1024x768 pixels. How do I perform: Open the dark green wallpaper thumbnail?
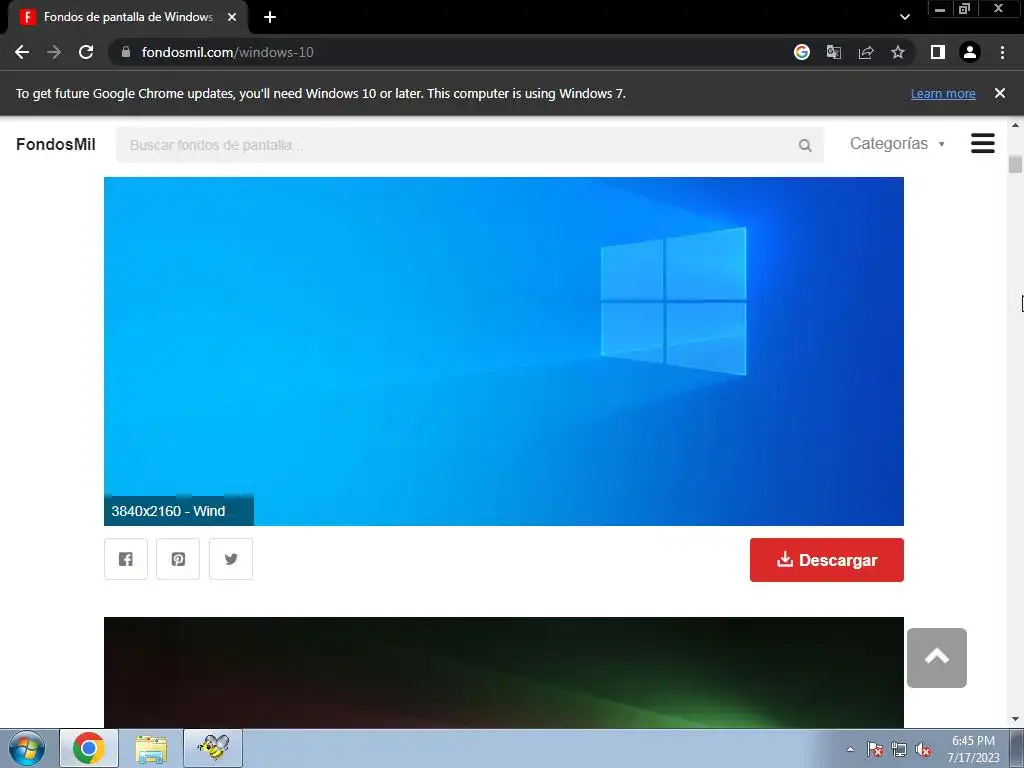pos(504,673)
